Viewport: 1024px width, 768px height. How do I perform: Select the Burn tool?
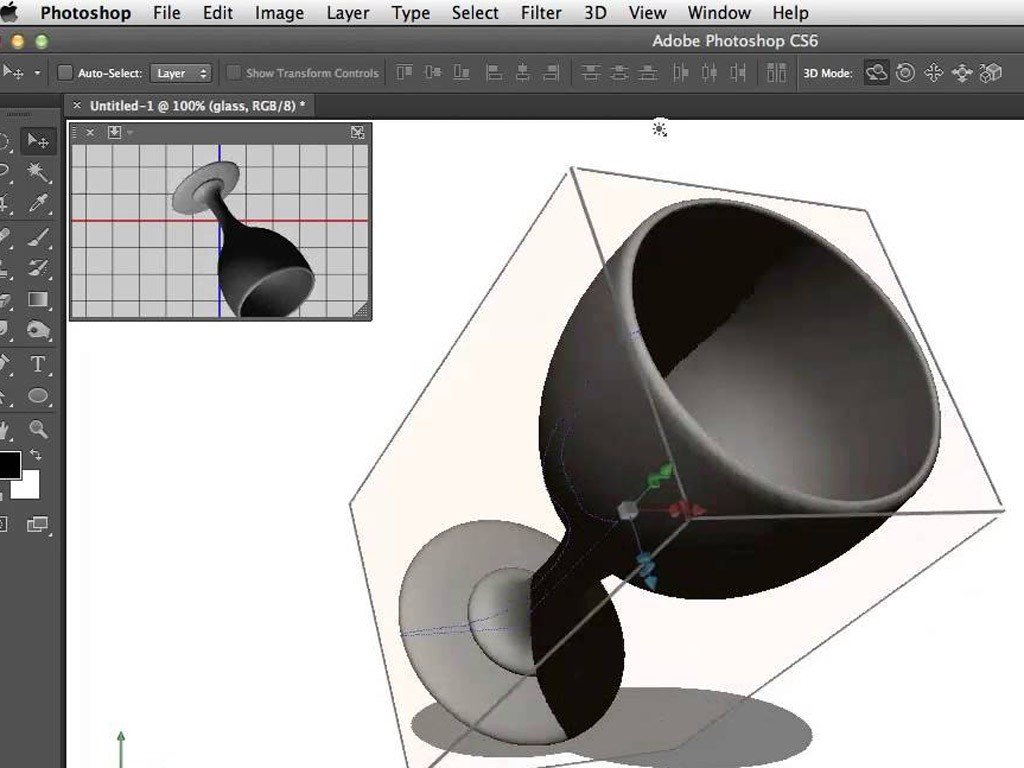pyautogui.click(x=38, y=330)
